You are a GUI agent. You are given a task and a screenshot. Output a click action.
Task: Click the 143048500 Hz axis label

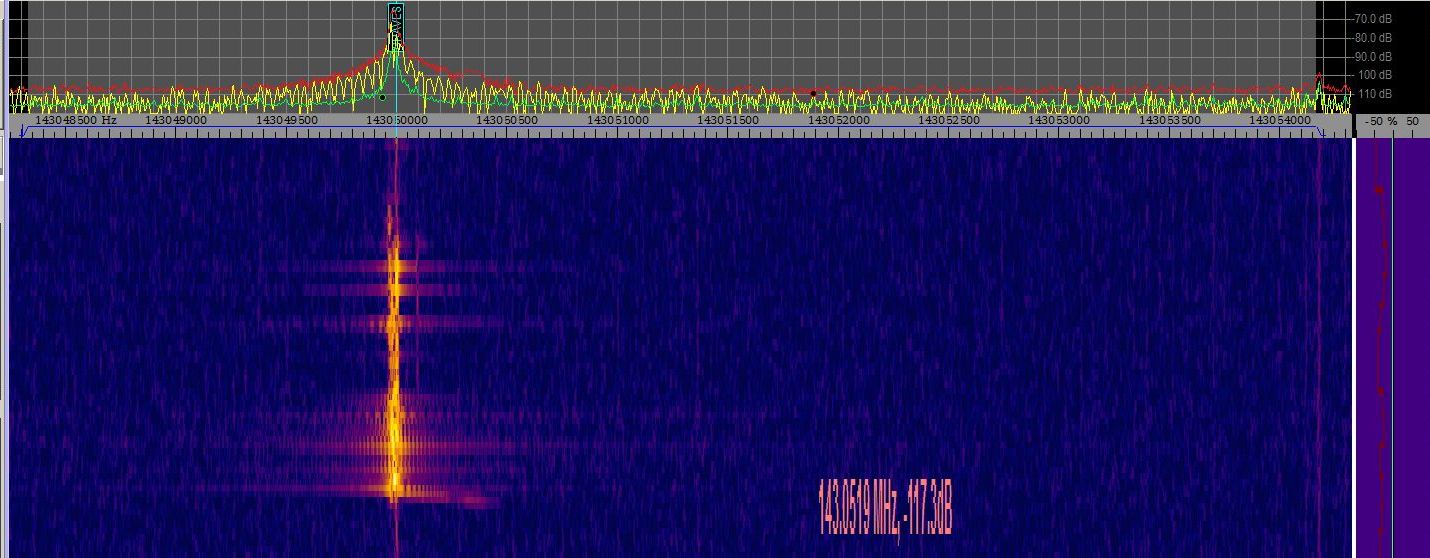point(75,120)
